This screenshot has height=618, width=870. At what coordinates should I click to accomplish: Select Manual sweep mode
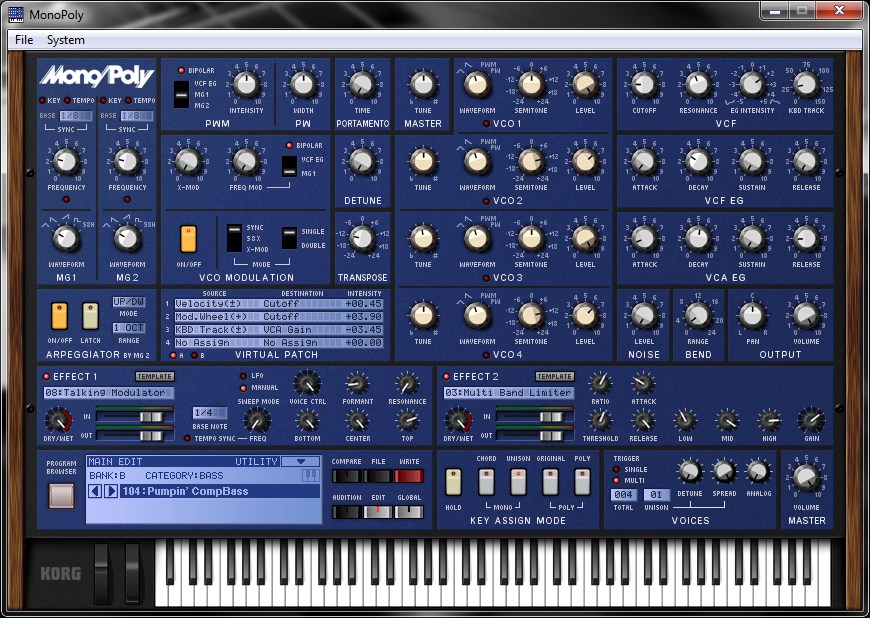[243, 388]
